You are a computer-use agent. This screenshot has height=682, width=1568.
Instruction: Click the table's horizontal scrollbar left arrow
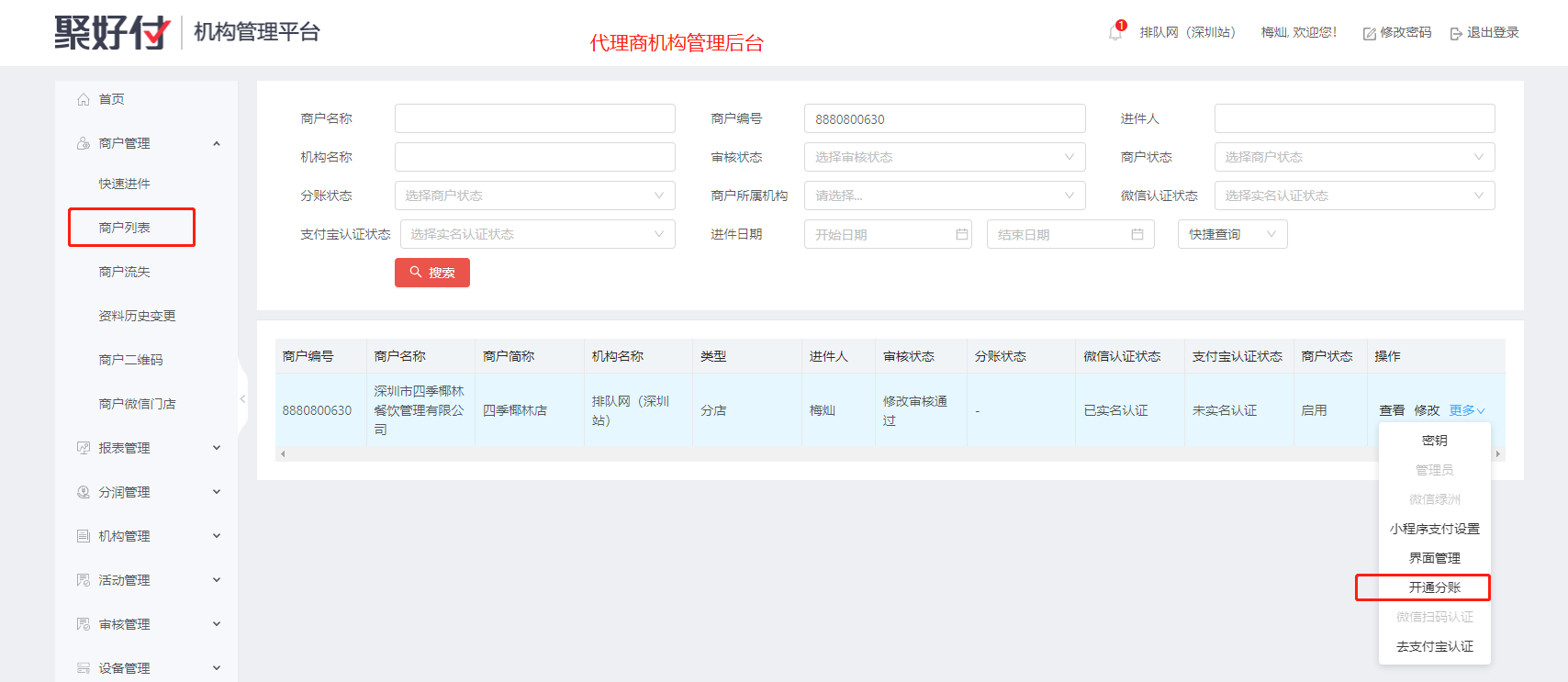point(283,453)
